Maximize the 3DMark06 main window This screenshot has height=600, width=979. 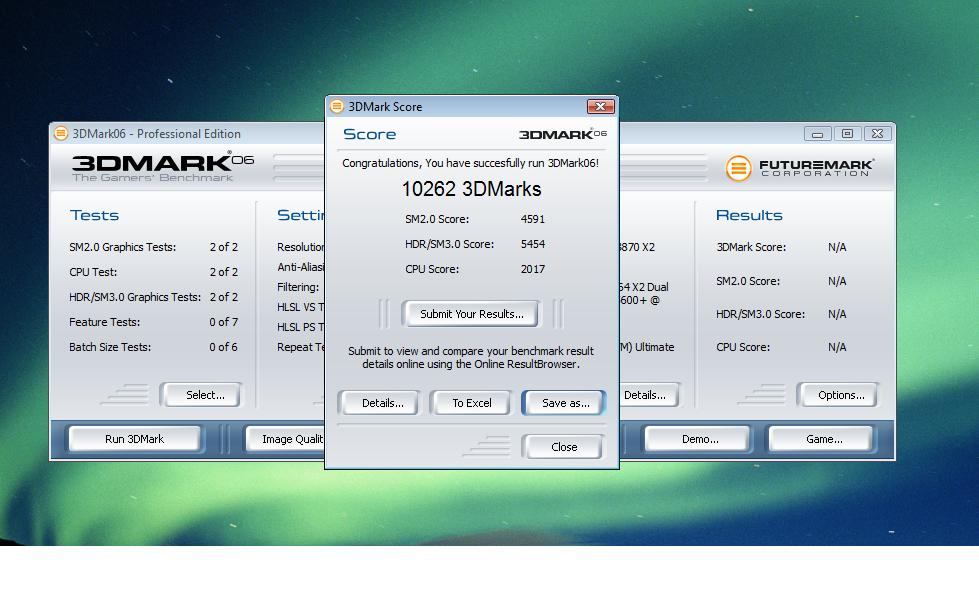point(847,134)
